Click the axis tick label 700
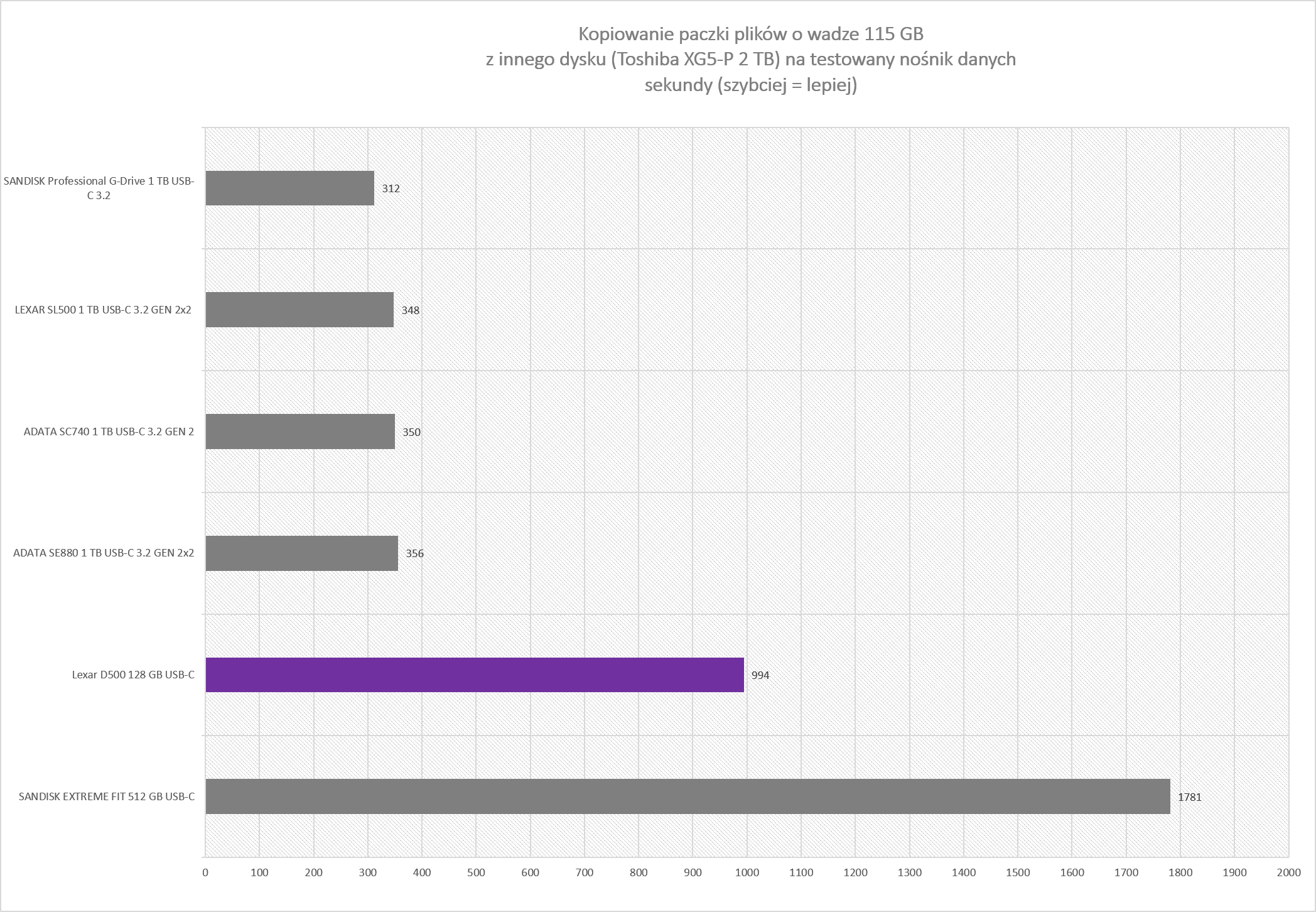The image size is (1316, 912). (585, 872)
